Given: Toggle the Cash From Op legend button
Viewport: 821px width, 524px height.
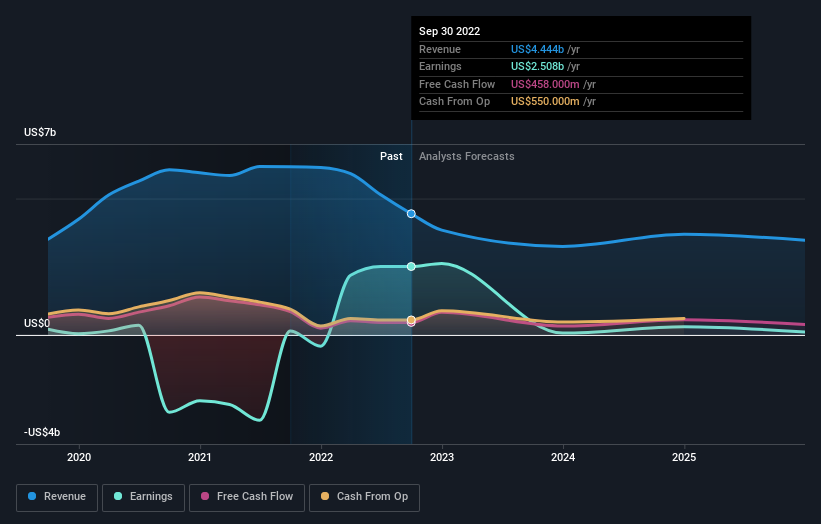Looking at the screenshot, I should tap(364, 497).
